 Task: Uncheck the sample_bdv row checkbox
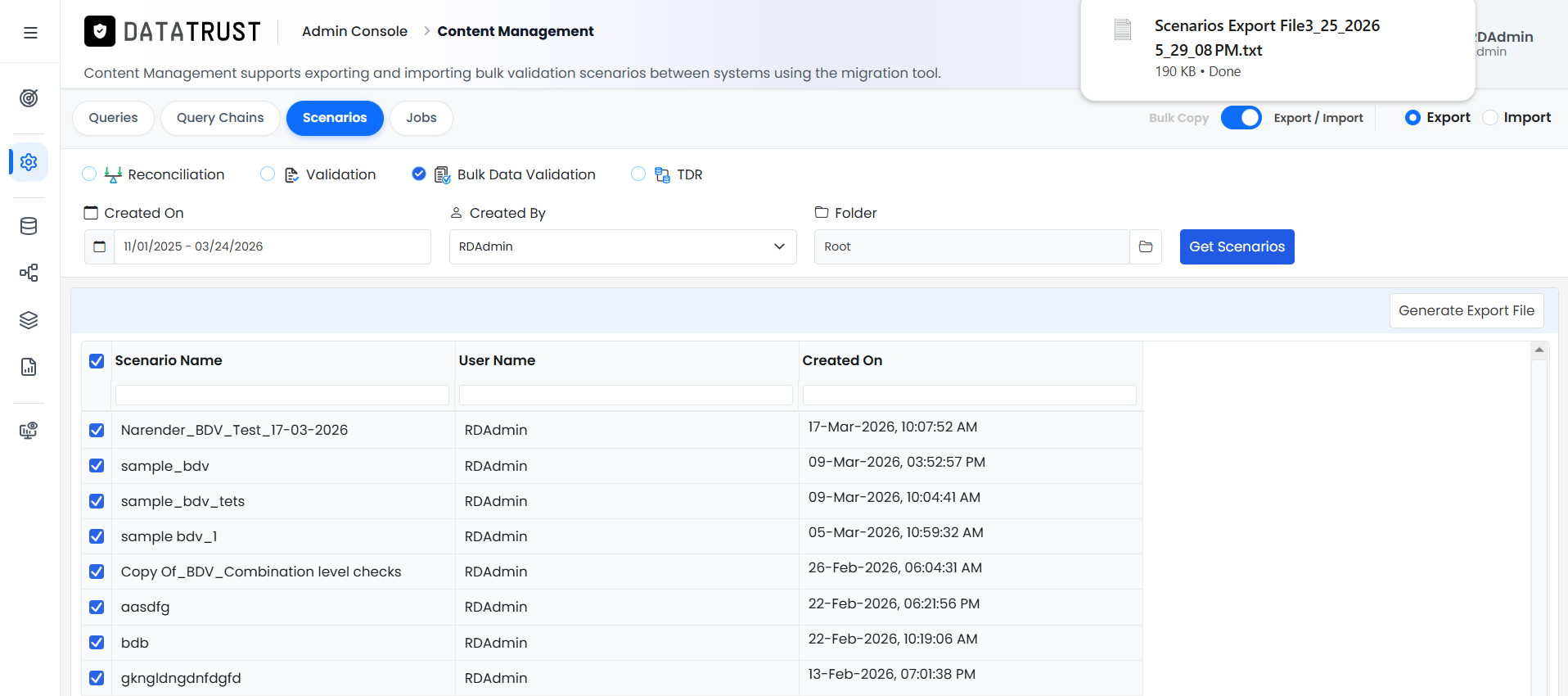click(x=97, y=466)
